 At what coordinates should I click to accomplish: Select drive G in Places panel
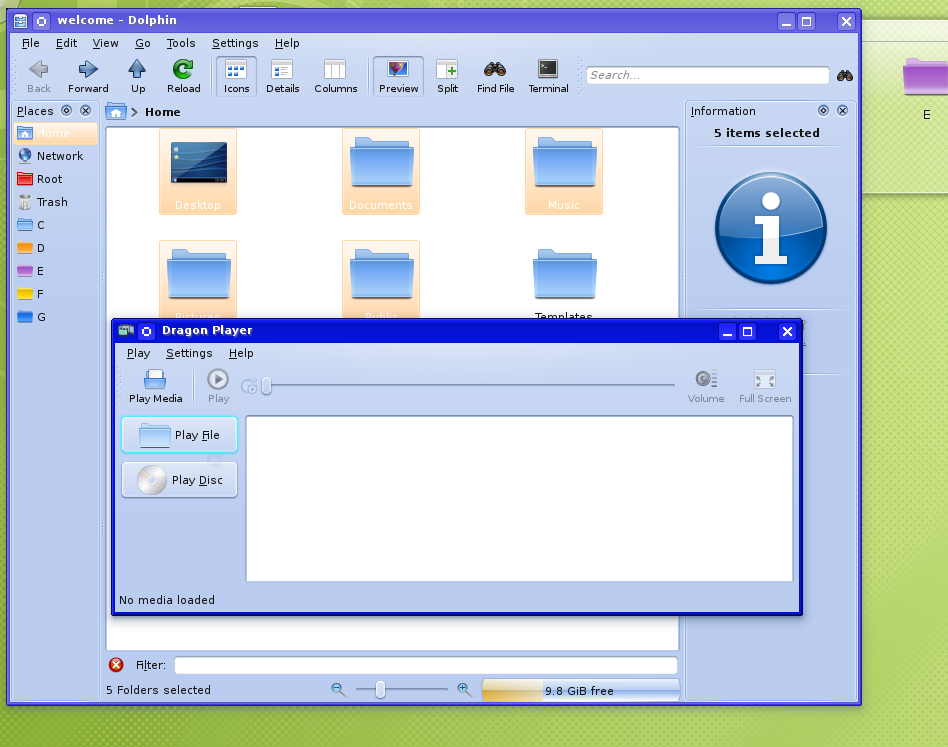(55, 317)
